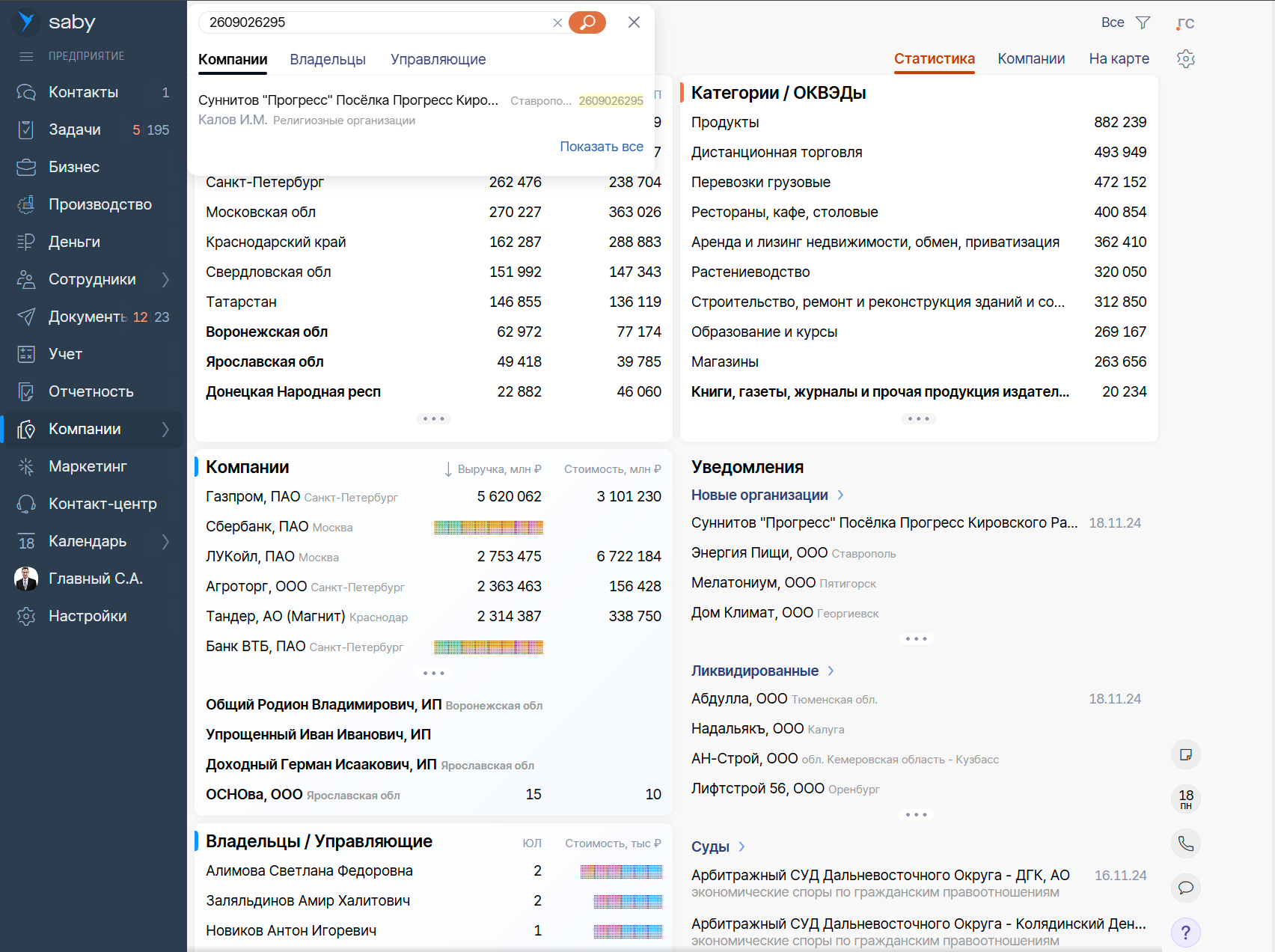
Task: Open the chat bubble icon on the right
Action: pyautogui.click(x=1185, y=888)
